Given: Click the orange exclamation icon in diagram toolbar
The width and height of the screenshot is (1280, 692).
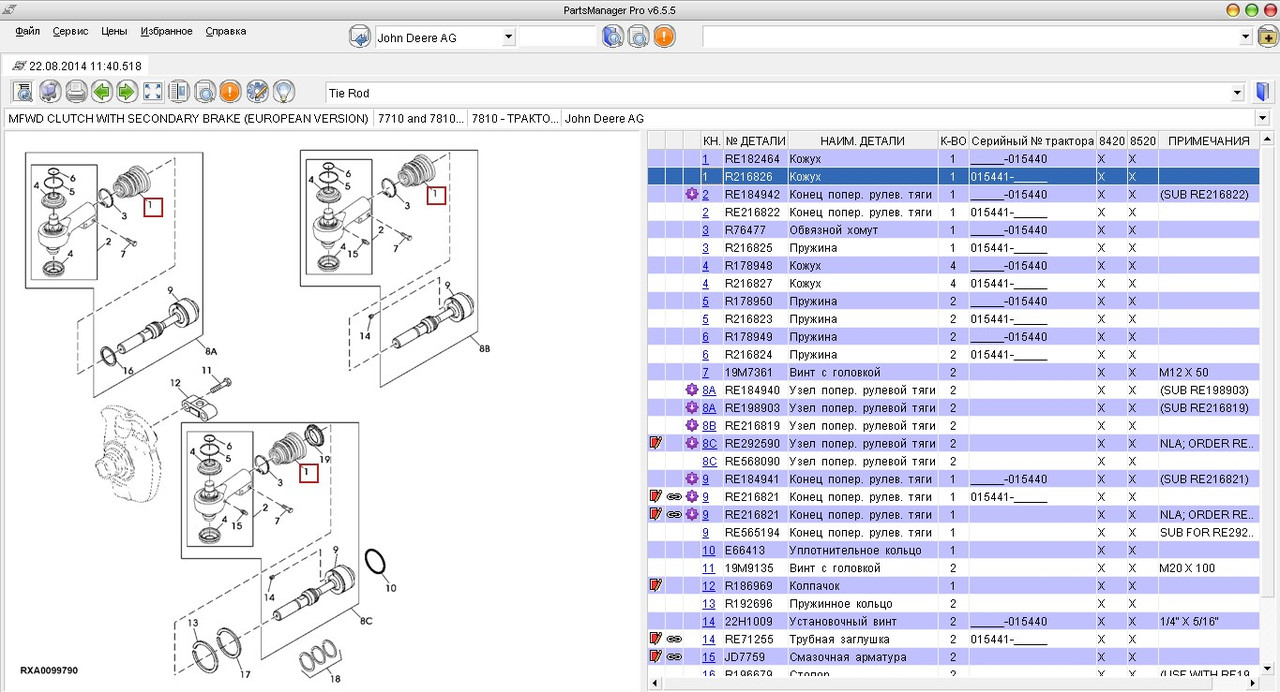Looking at the screenshot, I should click(x=230, y=93).
